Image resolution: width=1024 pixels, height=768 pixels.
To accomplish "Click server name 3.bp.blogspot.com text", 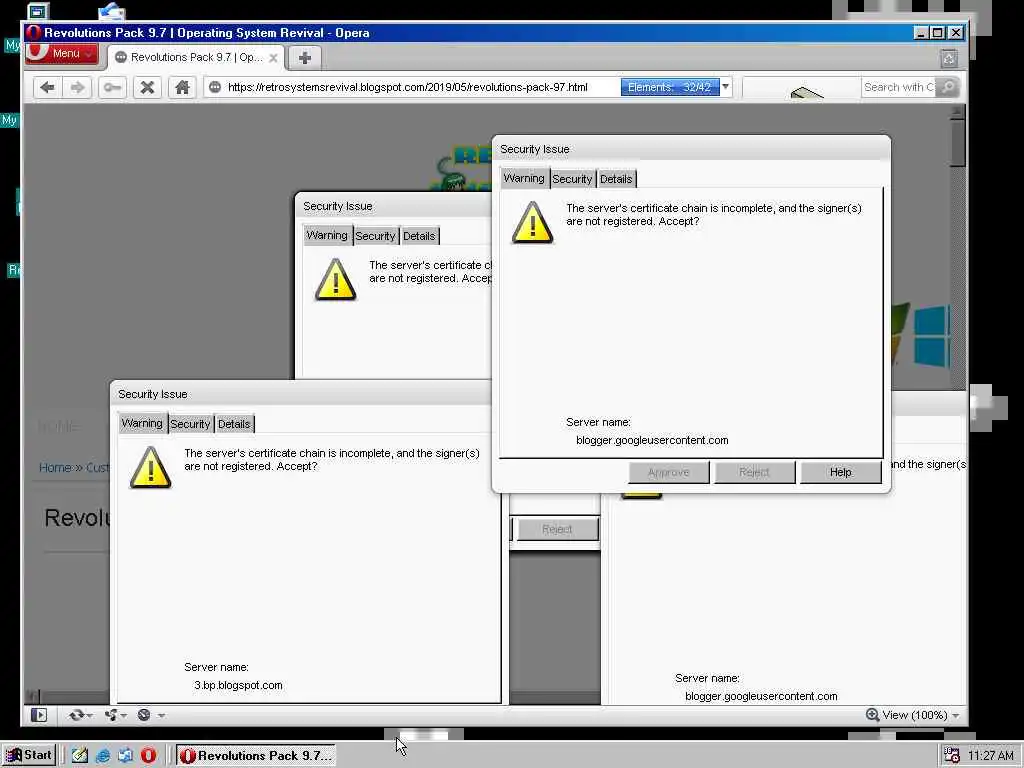I will pyautogui.click(x=238, y=685).
